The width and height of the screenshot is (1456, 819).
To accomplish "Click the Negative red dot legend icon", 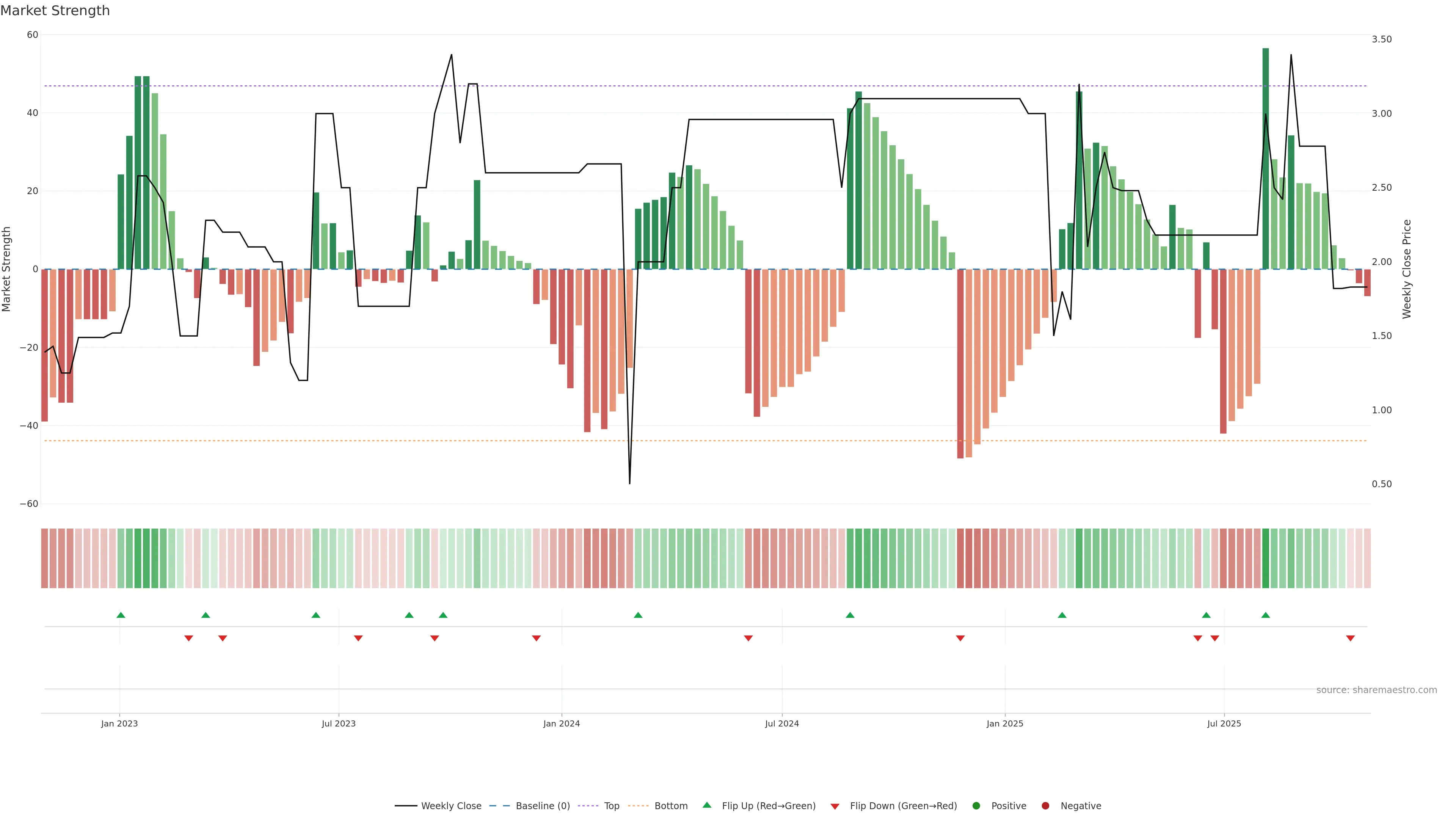I will tap(1045, 806).
